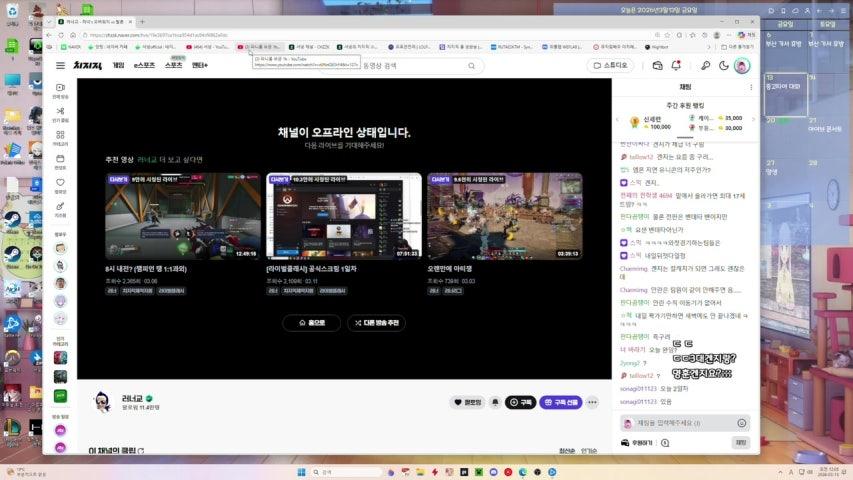Click the 홈으로 button

tap(312, 323)
